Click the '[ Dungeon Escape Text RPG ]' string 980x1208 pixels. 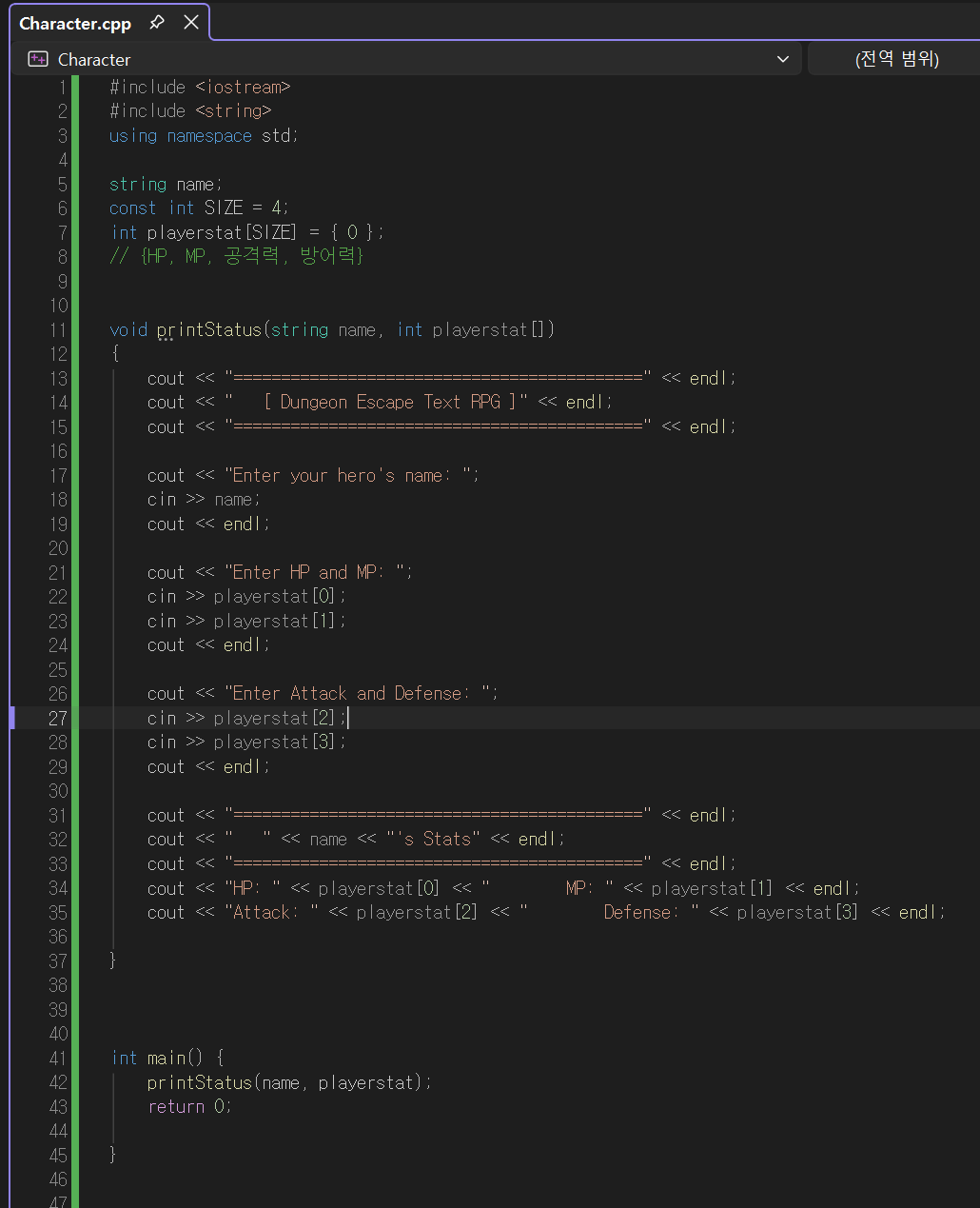pyautogui.click(x=390, y=402)
